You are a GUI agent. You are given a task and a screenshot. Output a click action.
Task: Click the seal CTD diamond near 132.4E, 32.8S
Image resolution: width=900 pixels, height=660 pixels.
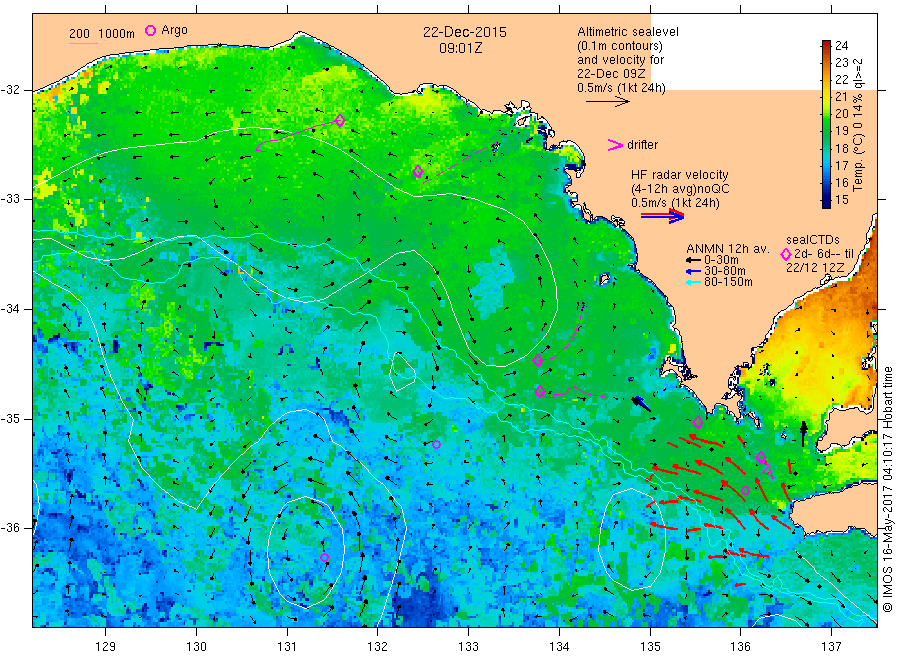coord(418,171)
